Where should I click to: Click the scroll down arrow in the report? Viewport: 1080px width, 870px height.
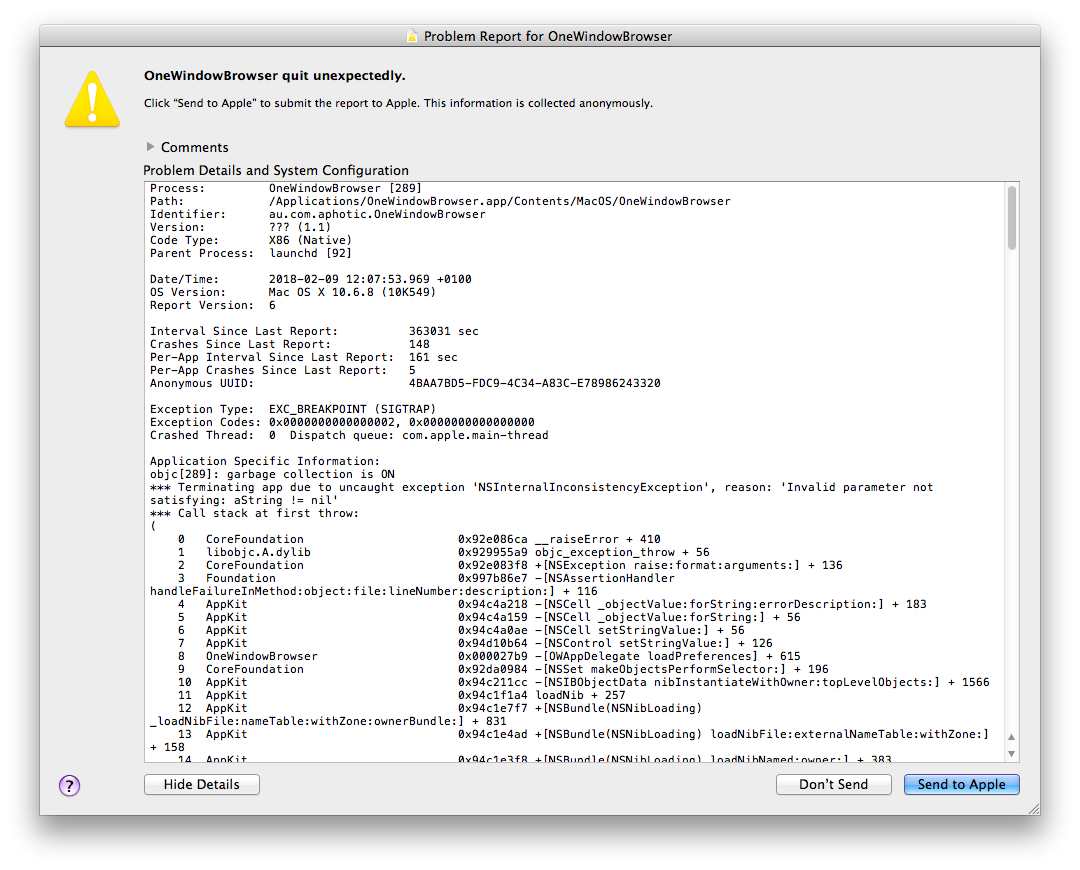[1012, 754]
